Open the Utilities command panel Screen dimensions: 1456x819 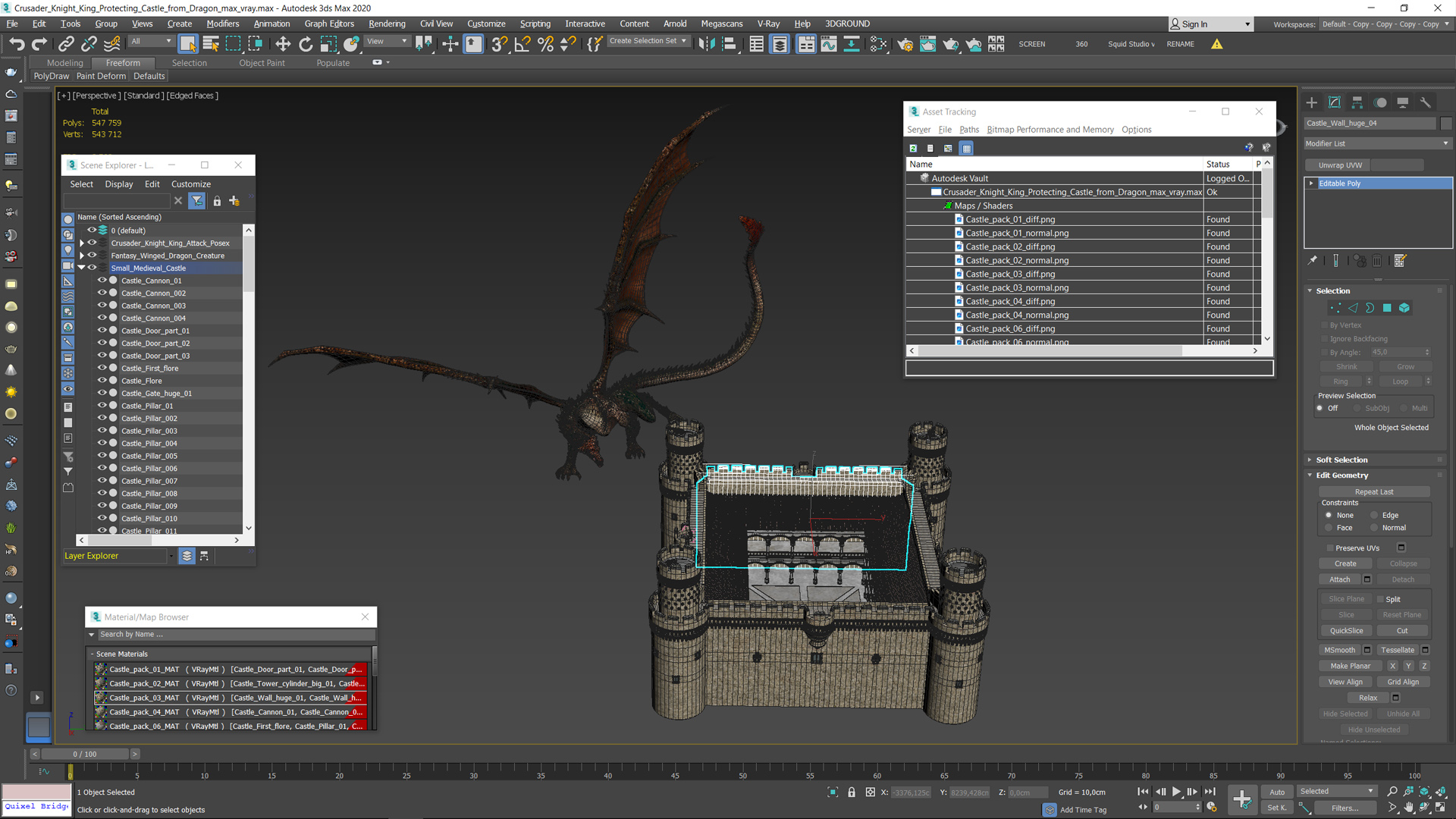1426,102
